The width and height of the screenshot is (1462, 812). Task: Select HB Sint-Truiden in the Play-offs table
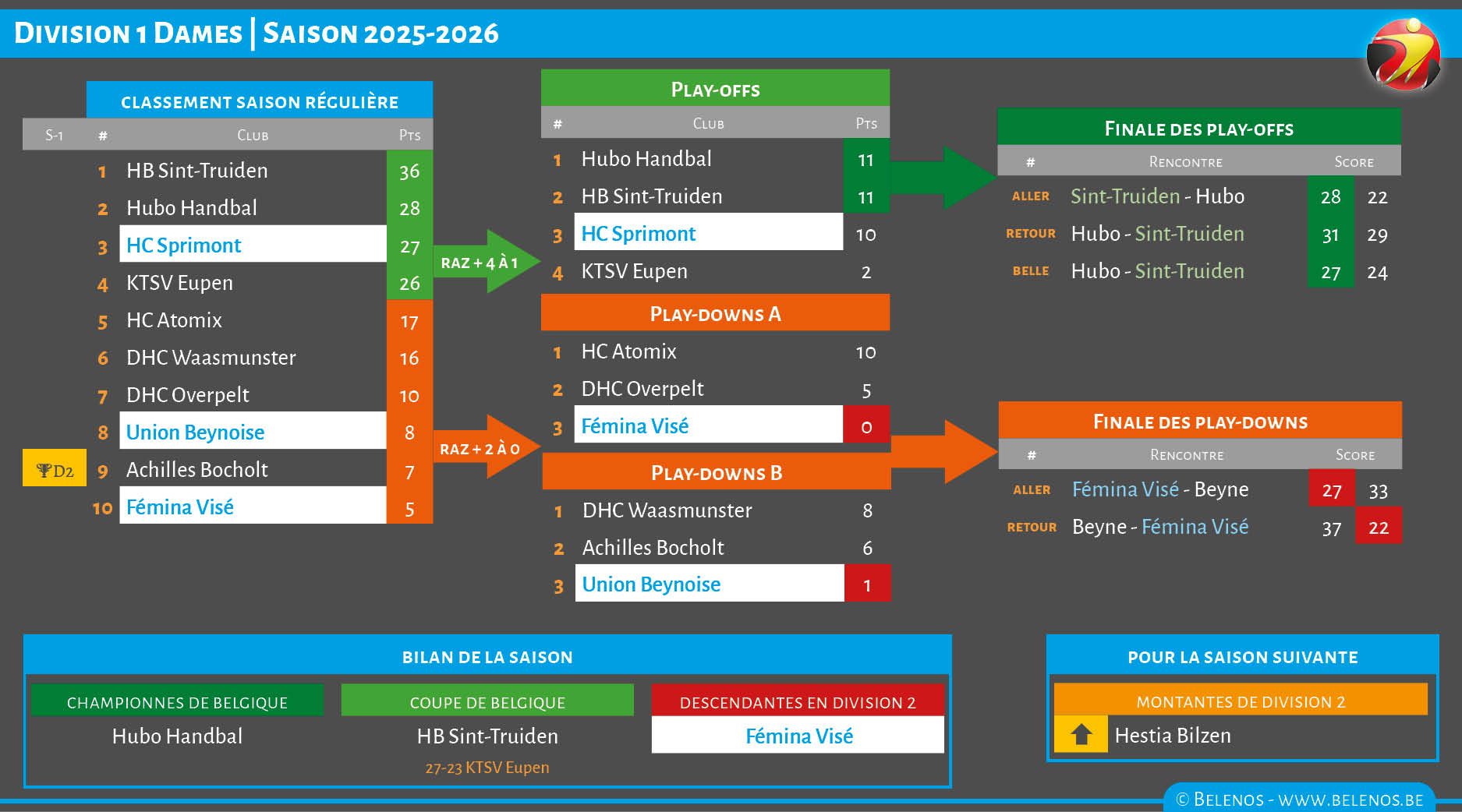652,196
